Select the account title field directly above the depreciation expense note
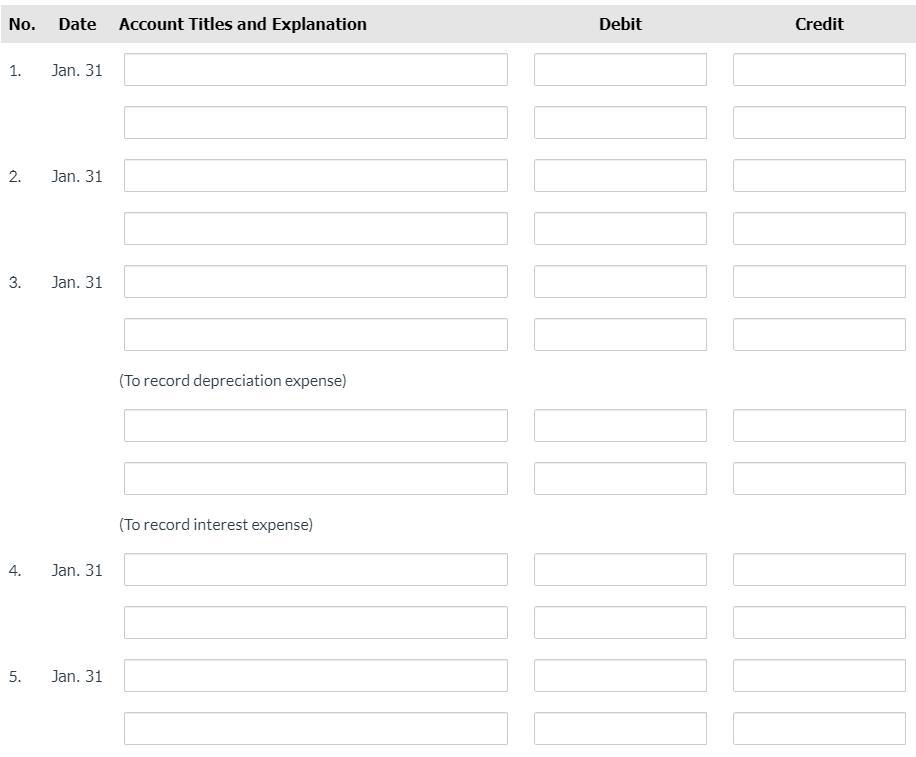This screenshot has height=757, width=916. pyautogui.click(x=315, y=335)
